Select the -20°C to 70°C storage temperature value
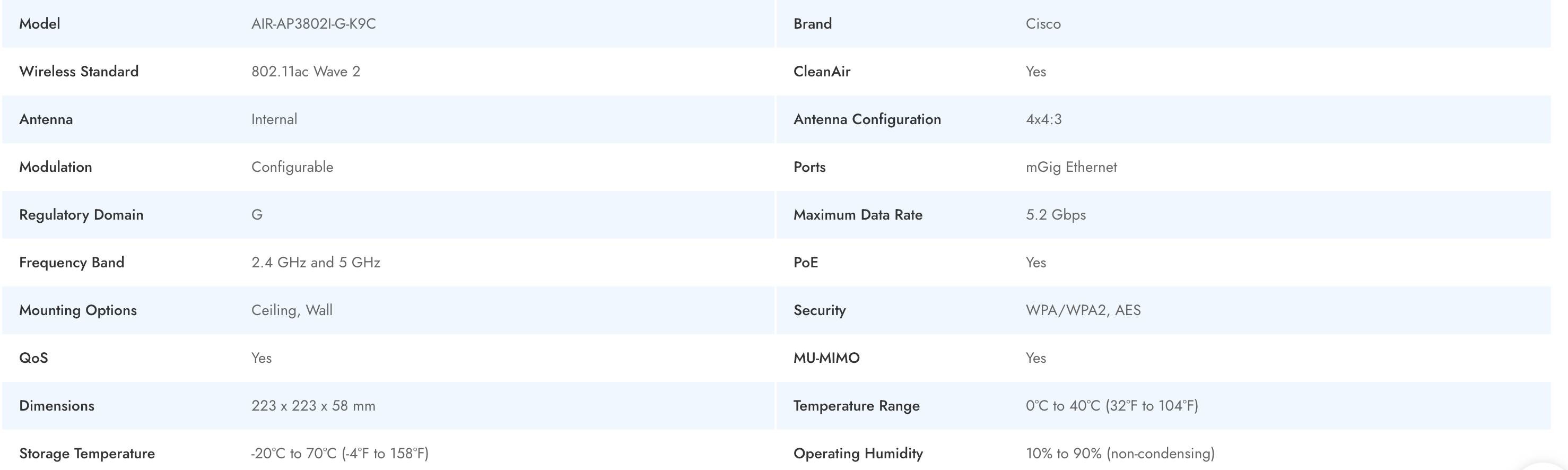Viewport: 1568px width, 470px height. [339, 454]
